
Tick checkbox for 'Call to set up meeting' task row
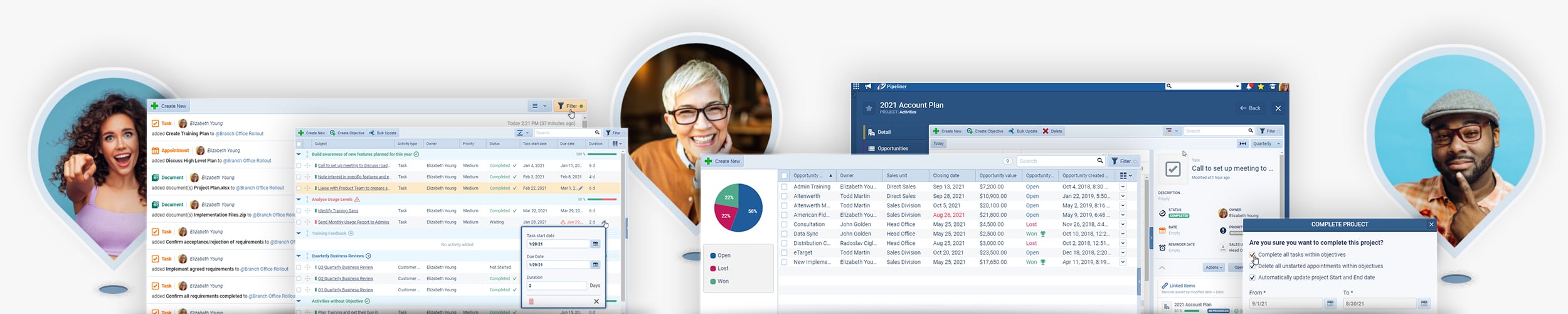299,166
